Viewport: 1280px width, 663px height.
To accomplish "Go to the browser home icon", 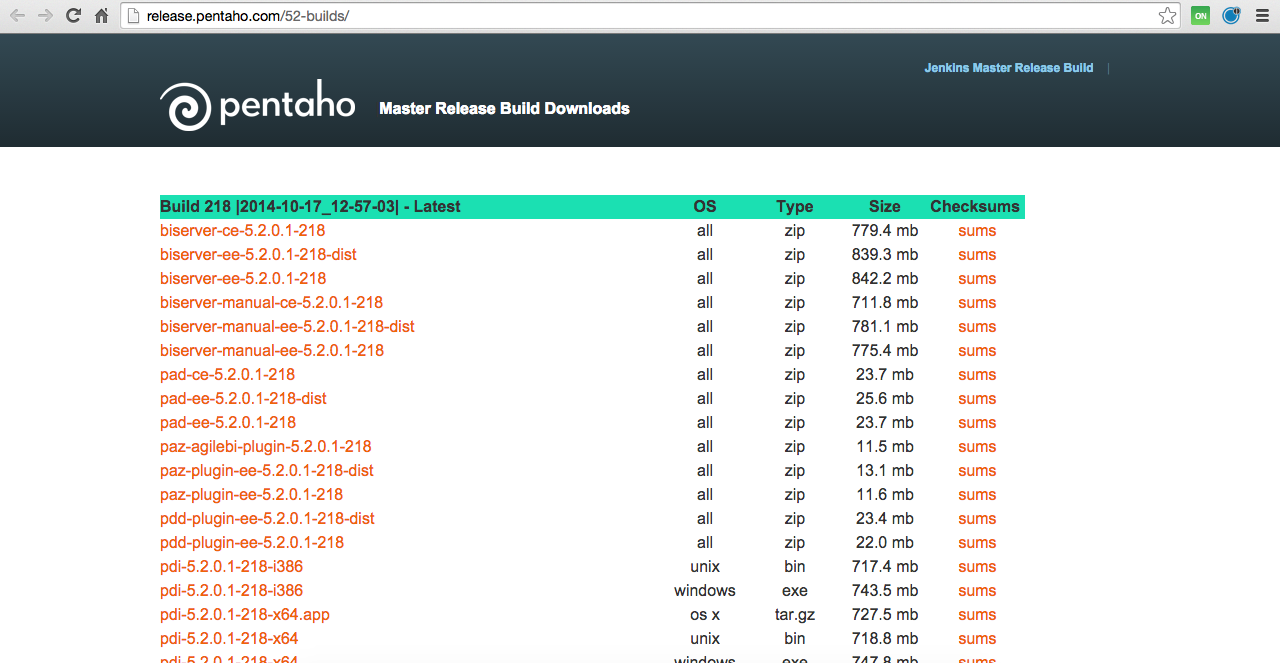I will point(101,16).
